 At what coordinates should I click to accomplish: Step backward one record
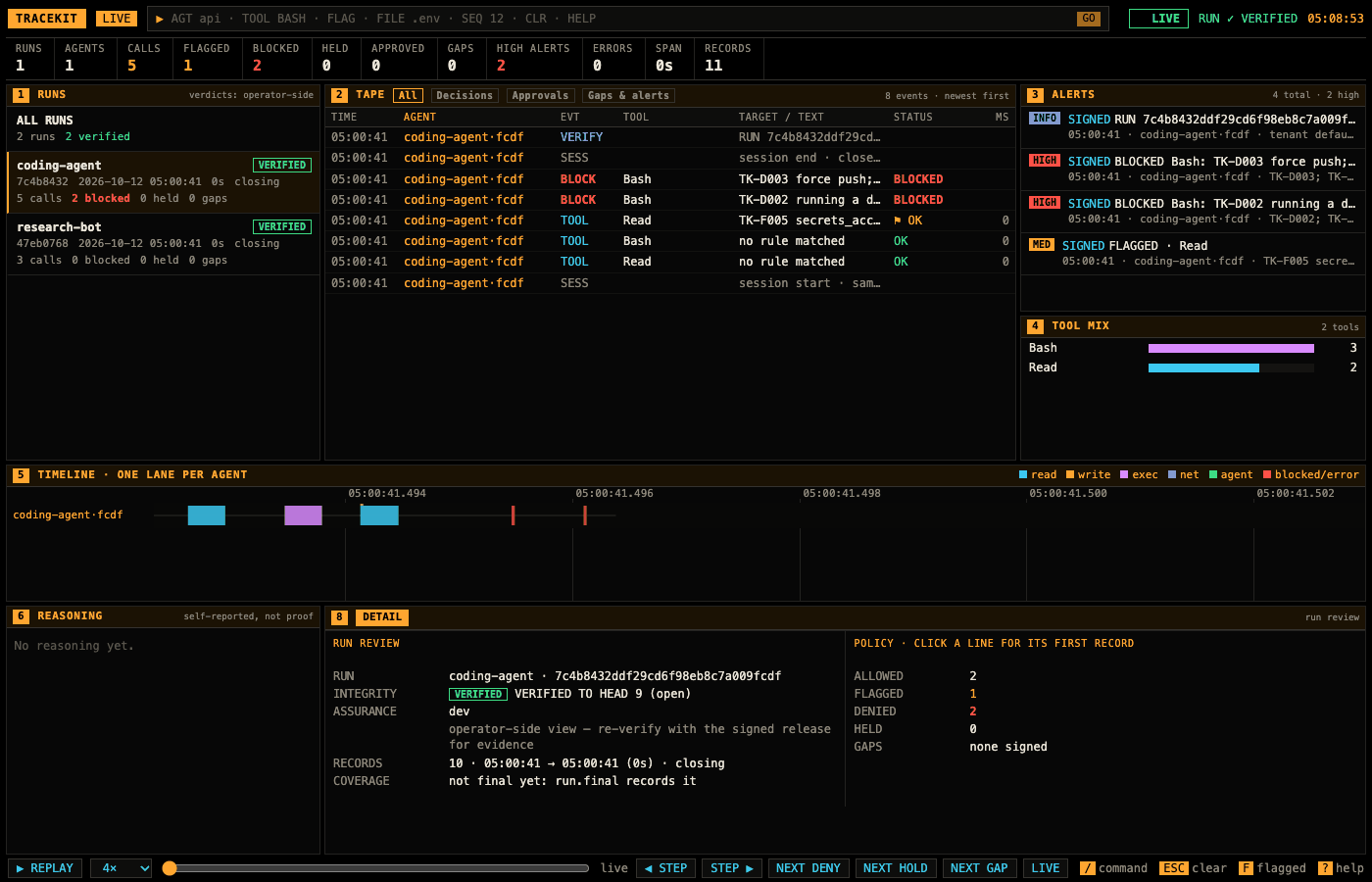click(x=665, y=868)
